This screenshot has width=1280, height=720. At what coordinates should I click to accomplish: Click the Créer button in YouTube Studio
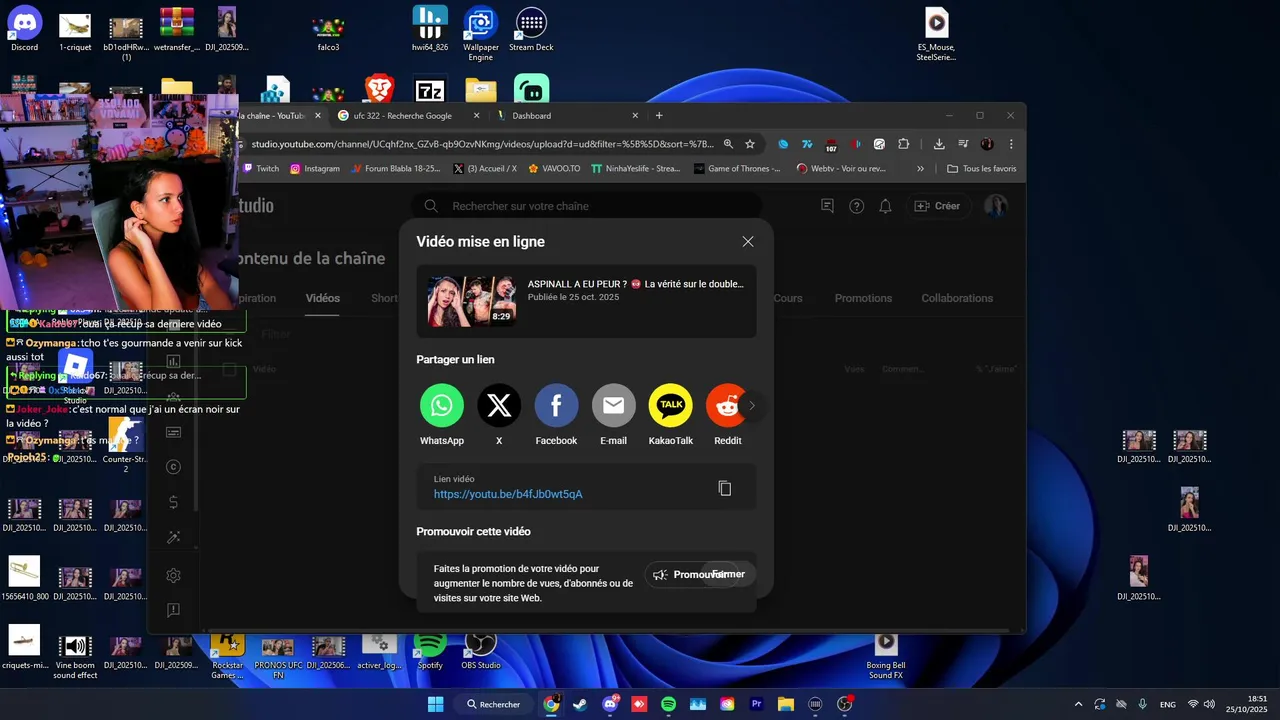coord(937,206)
